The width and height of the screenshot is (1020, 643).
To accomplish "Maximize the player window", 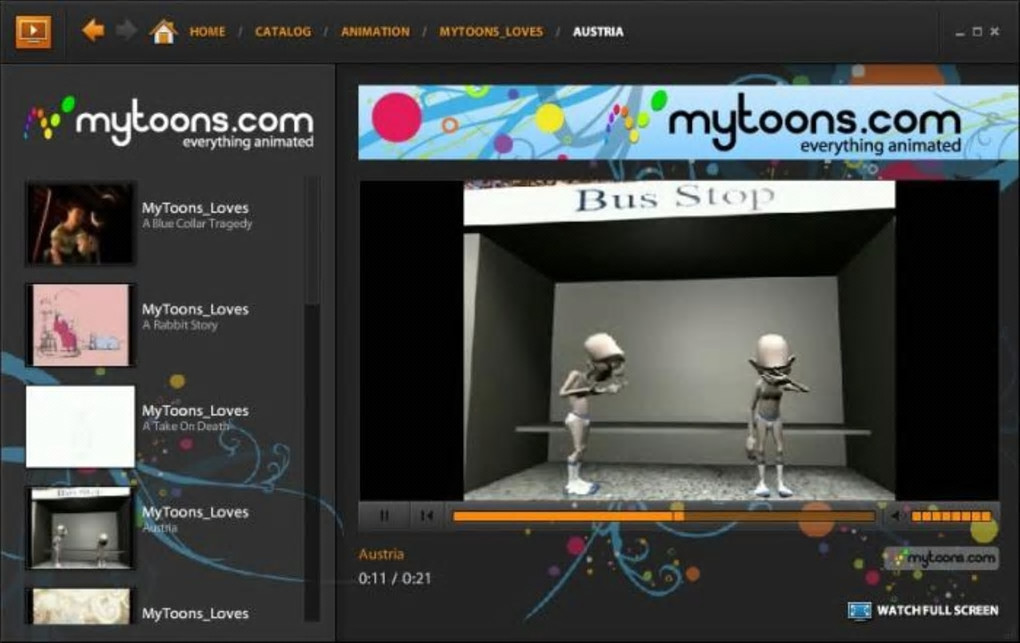I will click(977, 31).
